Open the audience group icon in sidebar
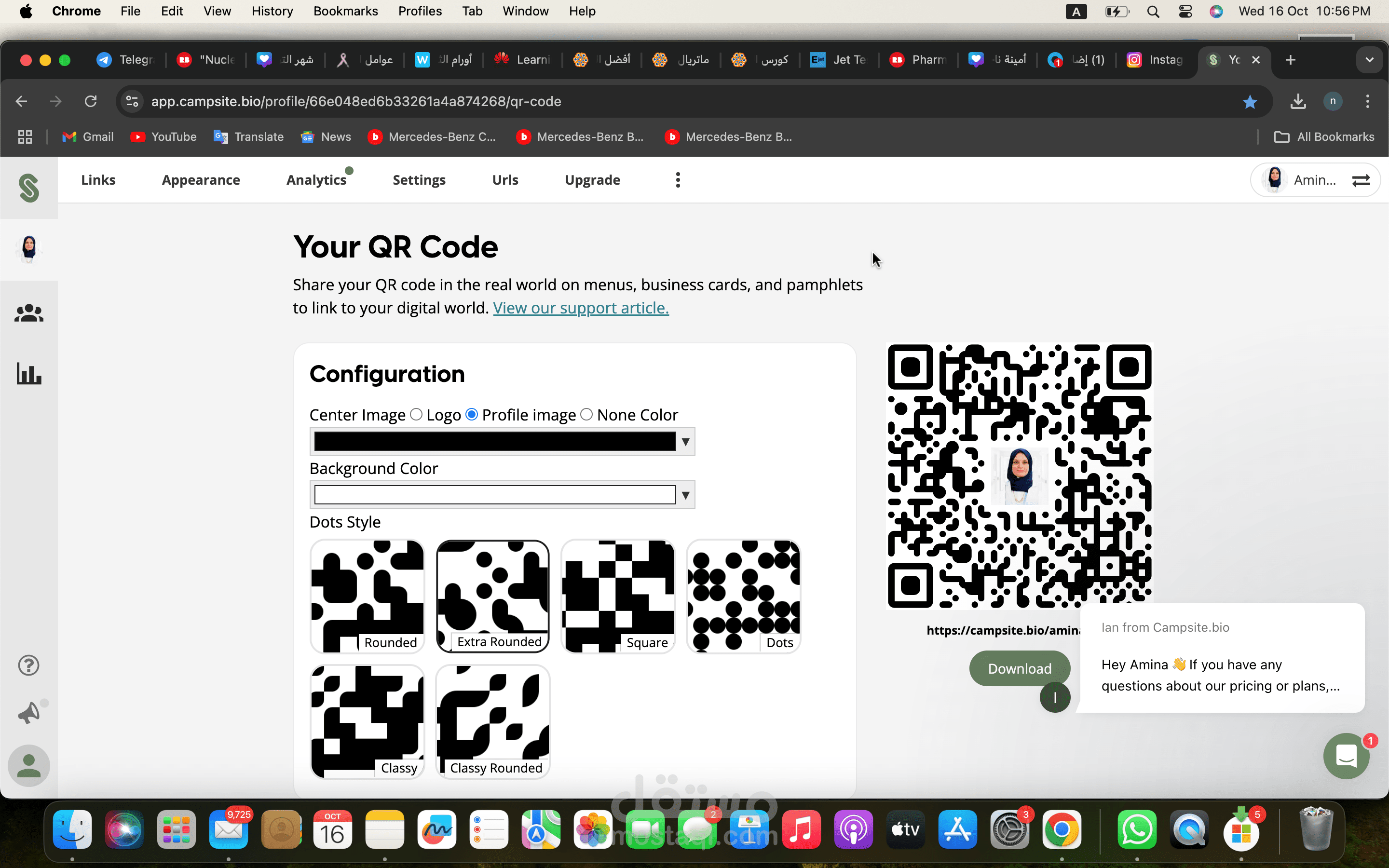Image resolution: width=1389 pixels, height=868 pixels. (29, 313)
